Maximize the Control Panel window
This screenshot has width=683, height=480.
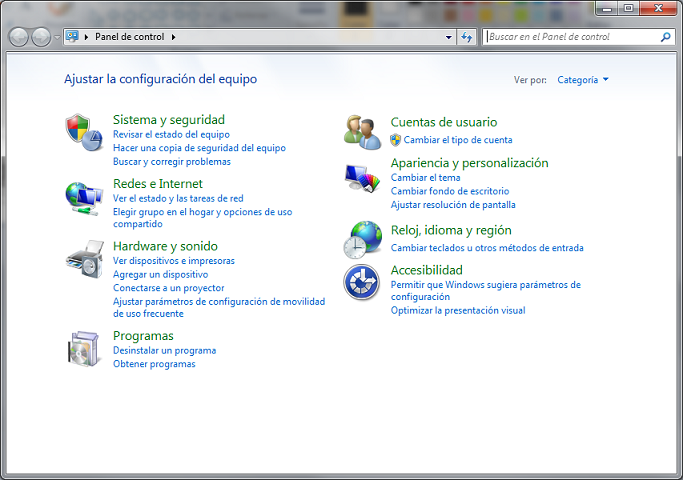[628, 8]
